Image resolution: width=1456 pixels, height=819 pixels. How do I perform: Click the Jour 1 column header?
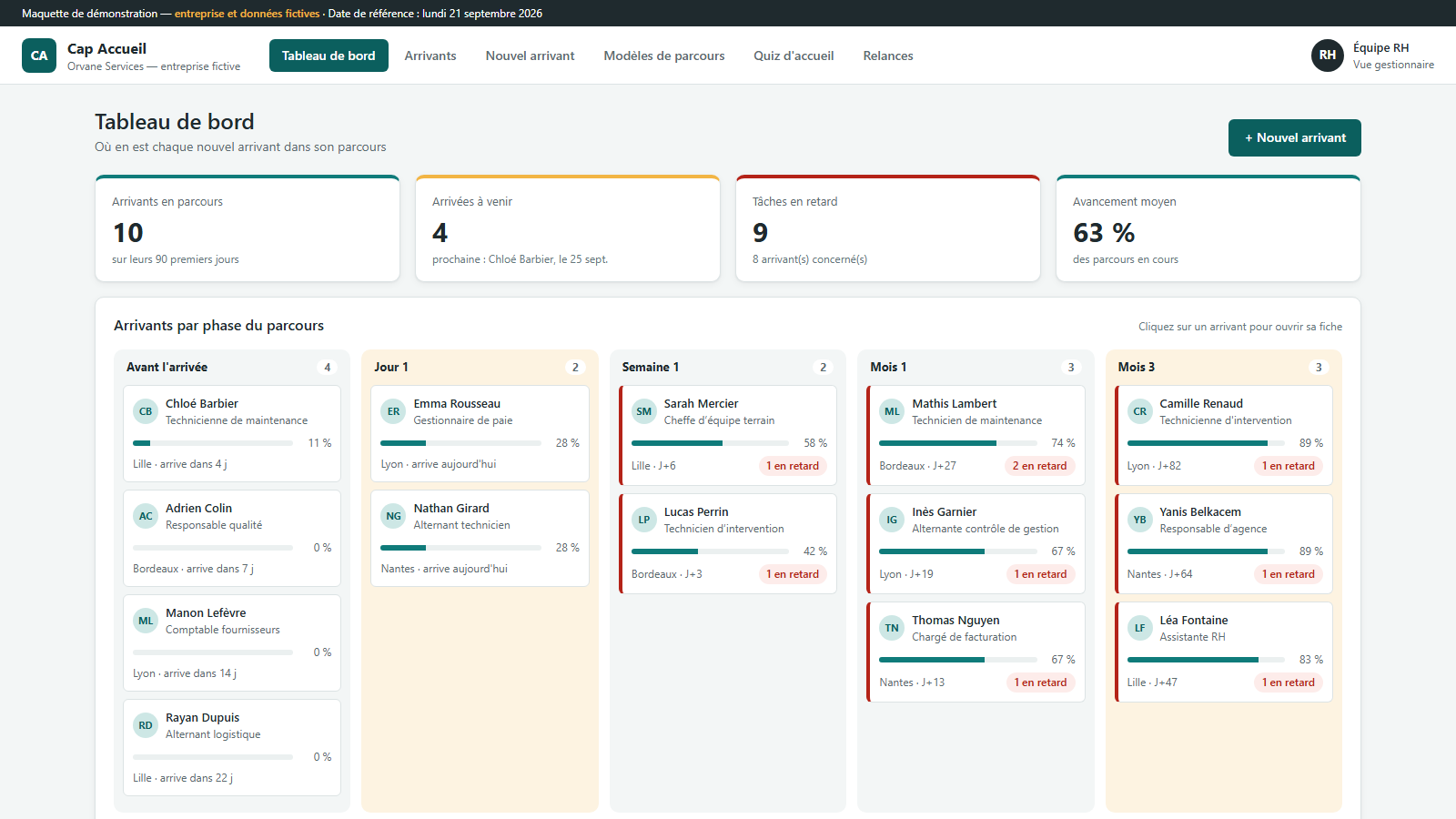(x=480, y=368)
